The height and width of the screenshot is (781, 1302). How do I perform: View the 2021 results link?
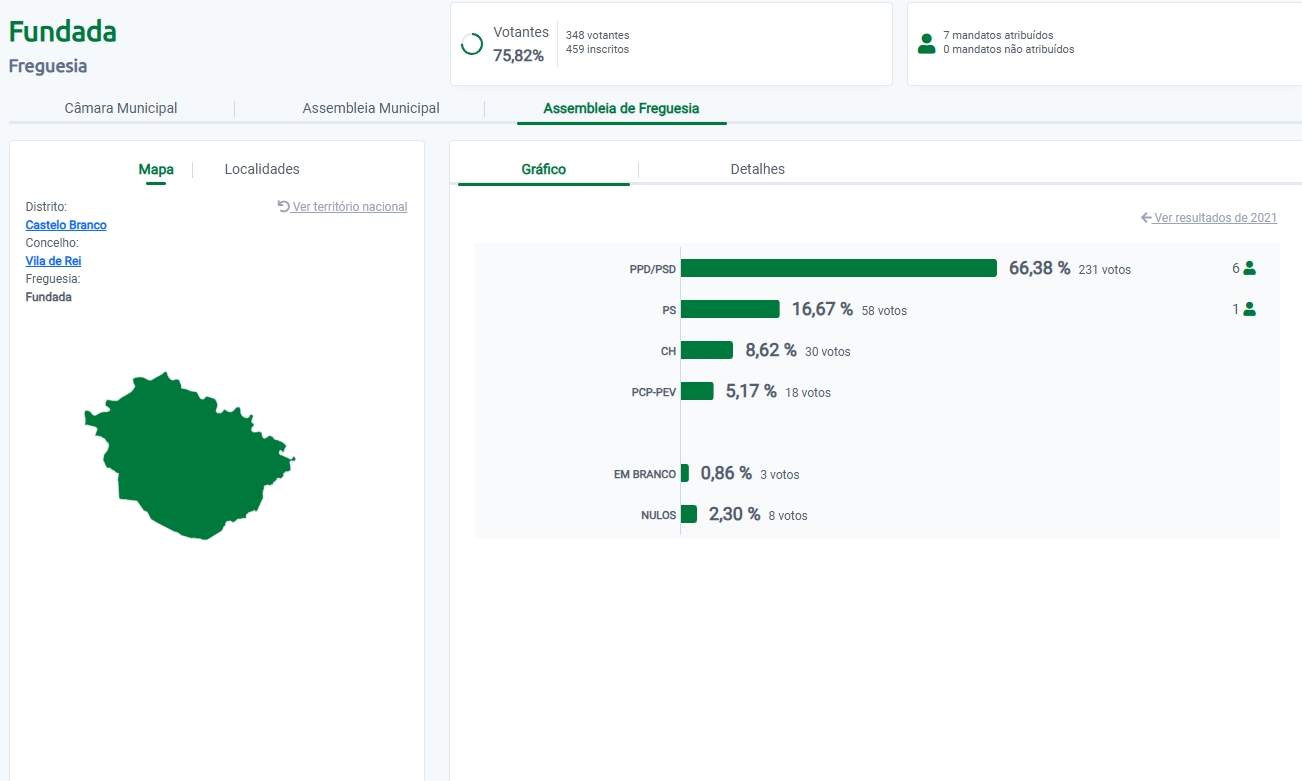pos(1215,218)
